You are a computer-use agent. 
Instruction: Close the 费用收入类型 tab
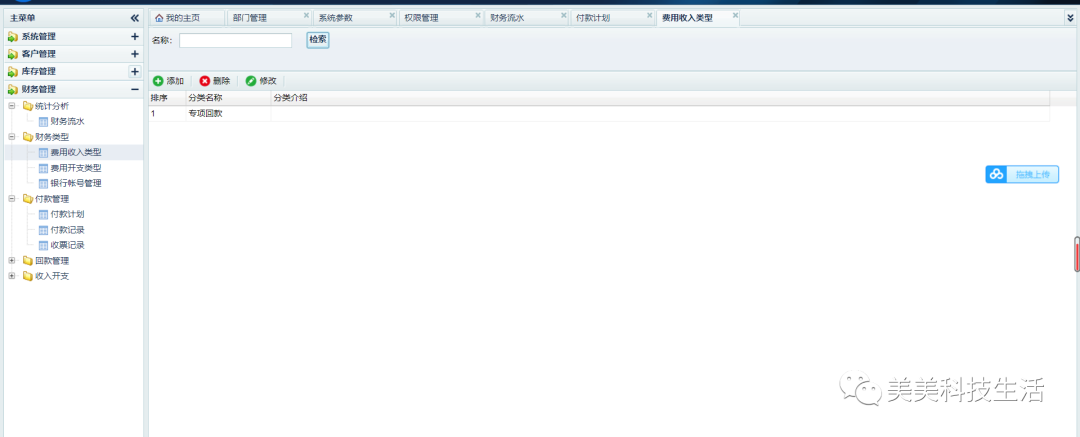pyautogui.click(x=736, y=15)
